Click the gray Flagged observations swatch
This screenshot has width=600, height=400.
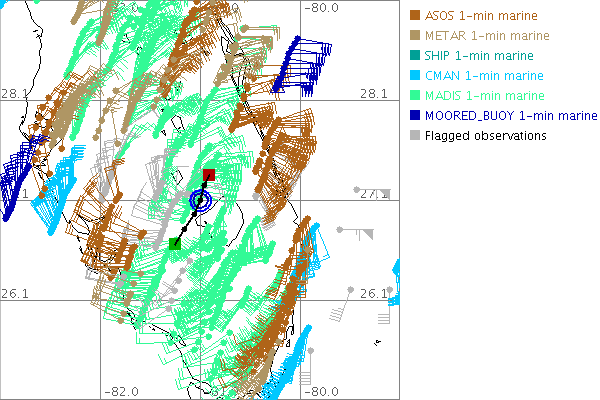click(415, 136)
